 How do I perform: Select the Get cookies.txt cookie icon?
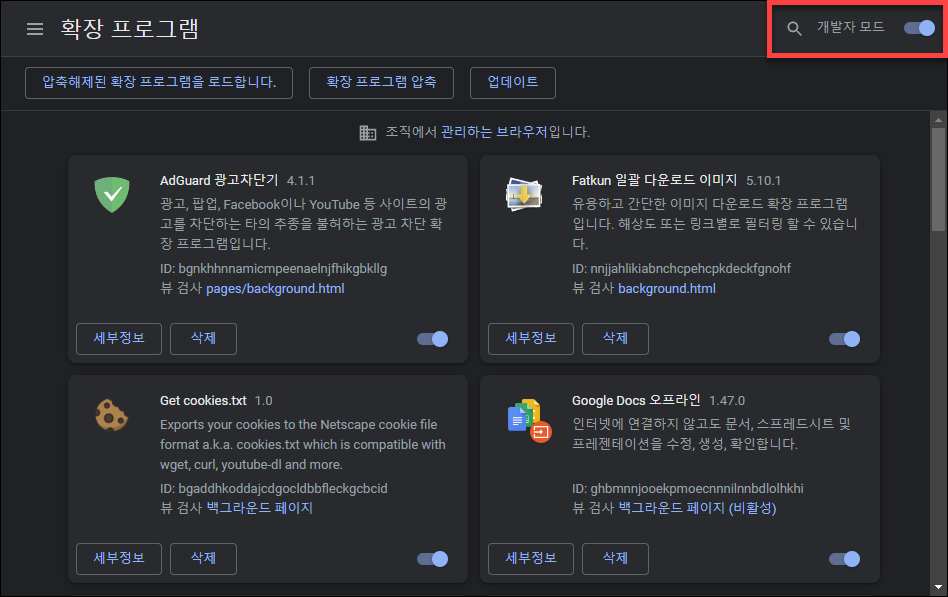point(111,416)
